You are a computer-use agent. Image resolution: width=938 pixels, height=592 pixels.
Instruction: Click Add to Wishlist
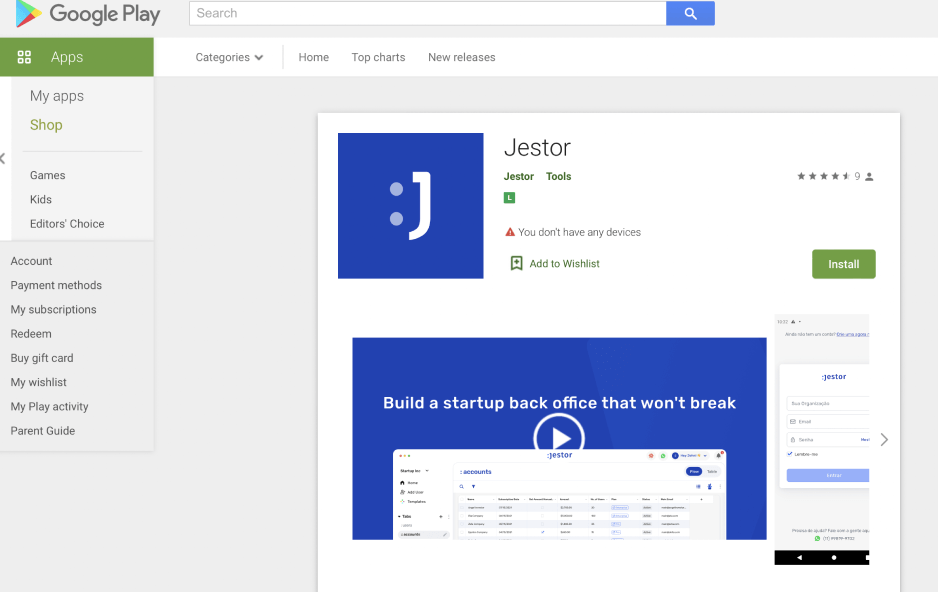(564, 264)
